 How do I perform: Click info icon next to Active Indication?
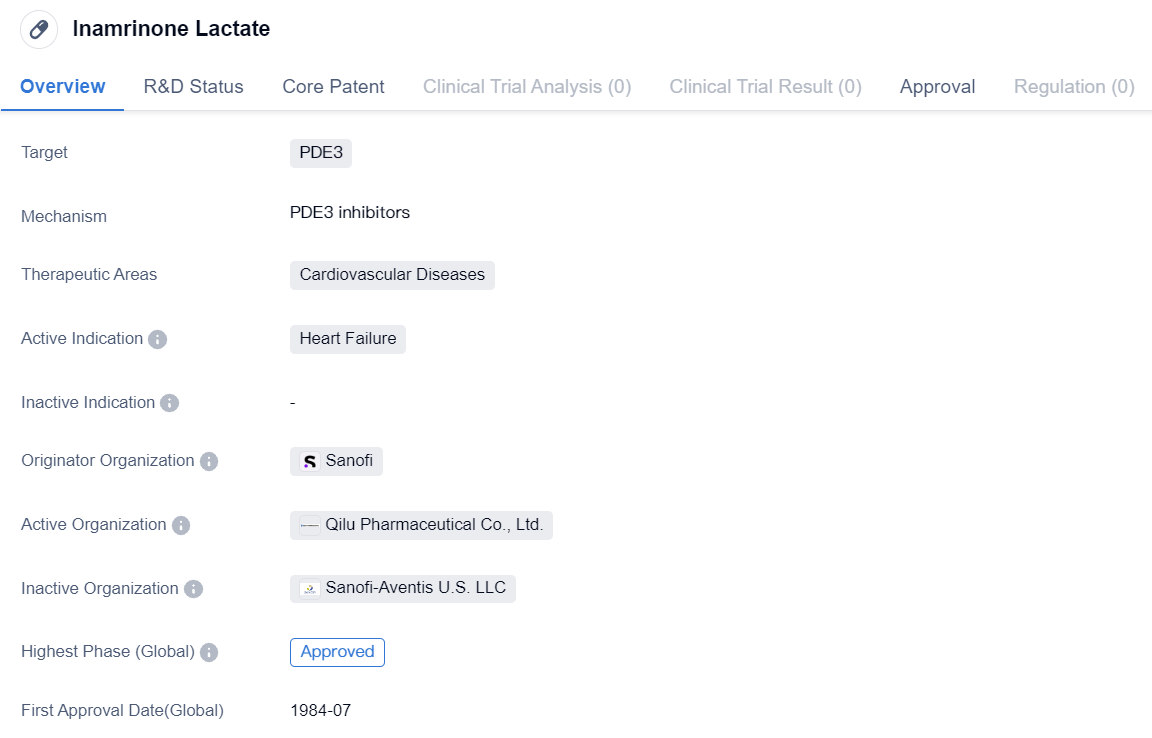[157, 339]
